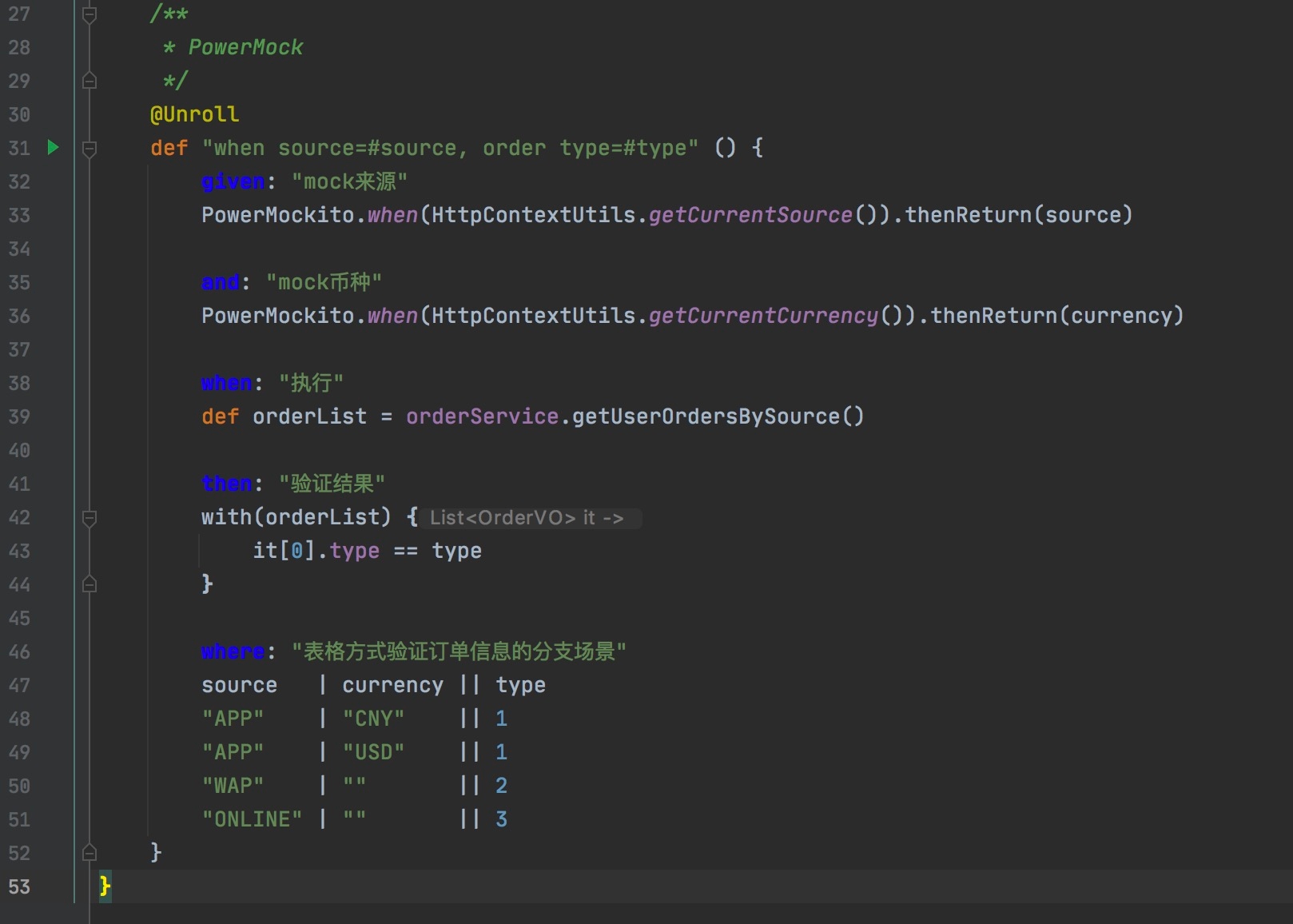Click the where: label keyword
The image size is (1293, 924).
coord(232,651)
